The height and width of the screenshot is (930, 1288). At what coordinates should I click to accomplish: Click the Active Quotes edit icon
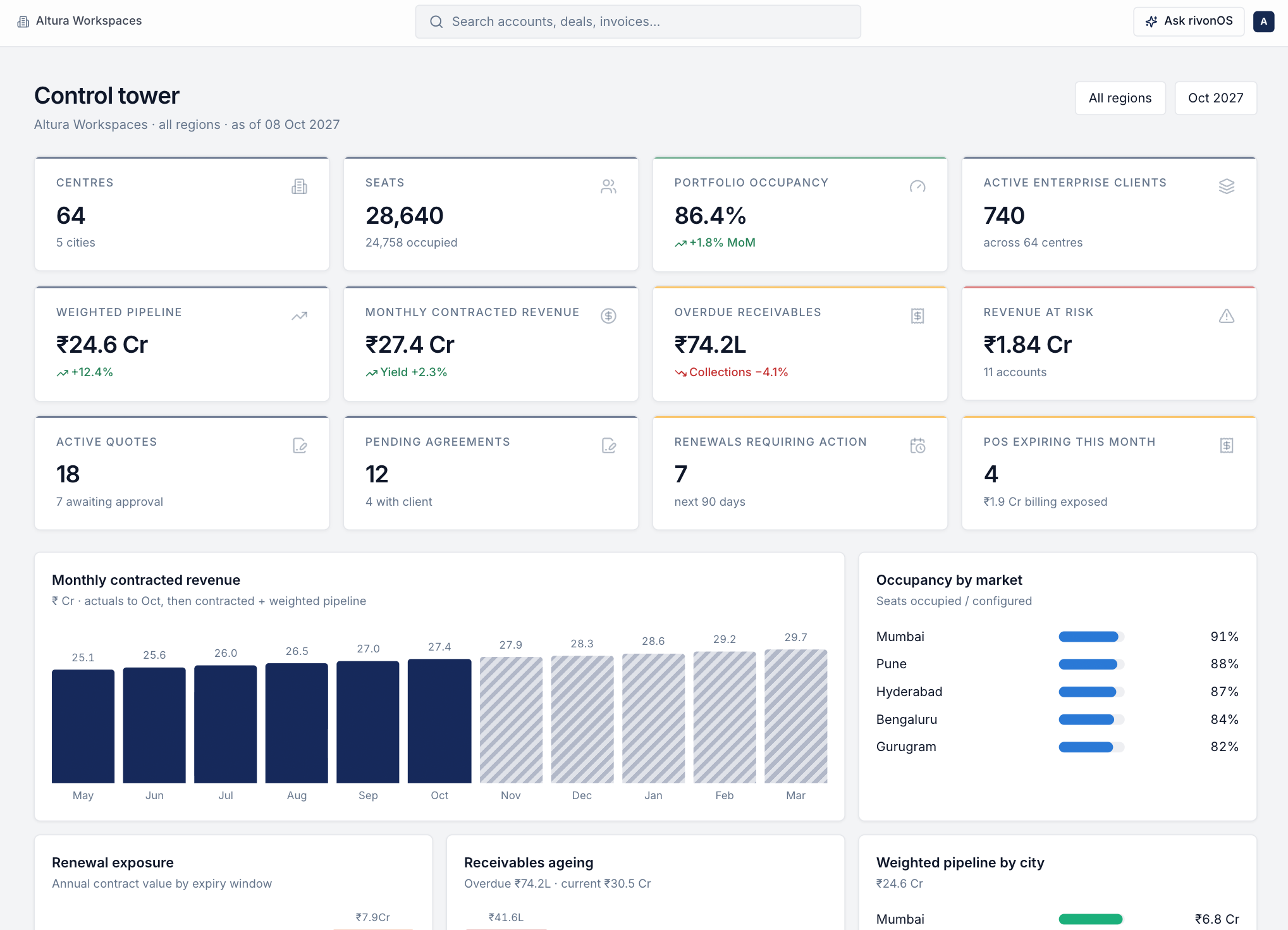[299, 446]
